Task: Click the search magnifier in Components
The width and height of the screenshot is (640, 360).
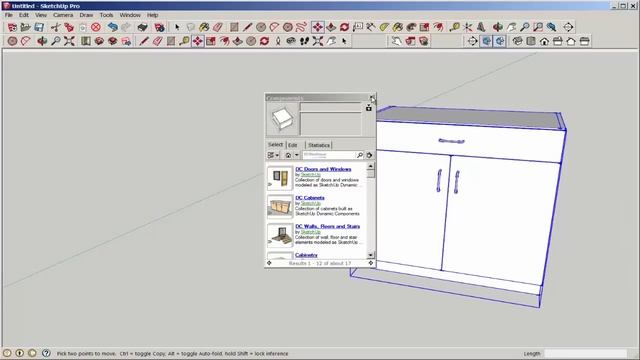Action: [x=360, y=155]
